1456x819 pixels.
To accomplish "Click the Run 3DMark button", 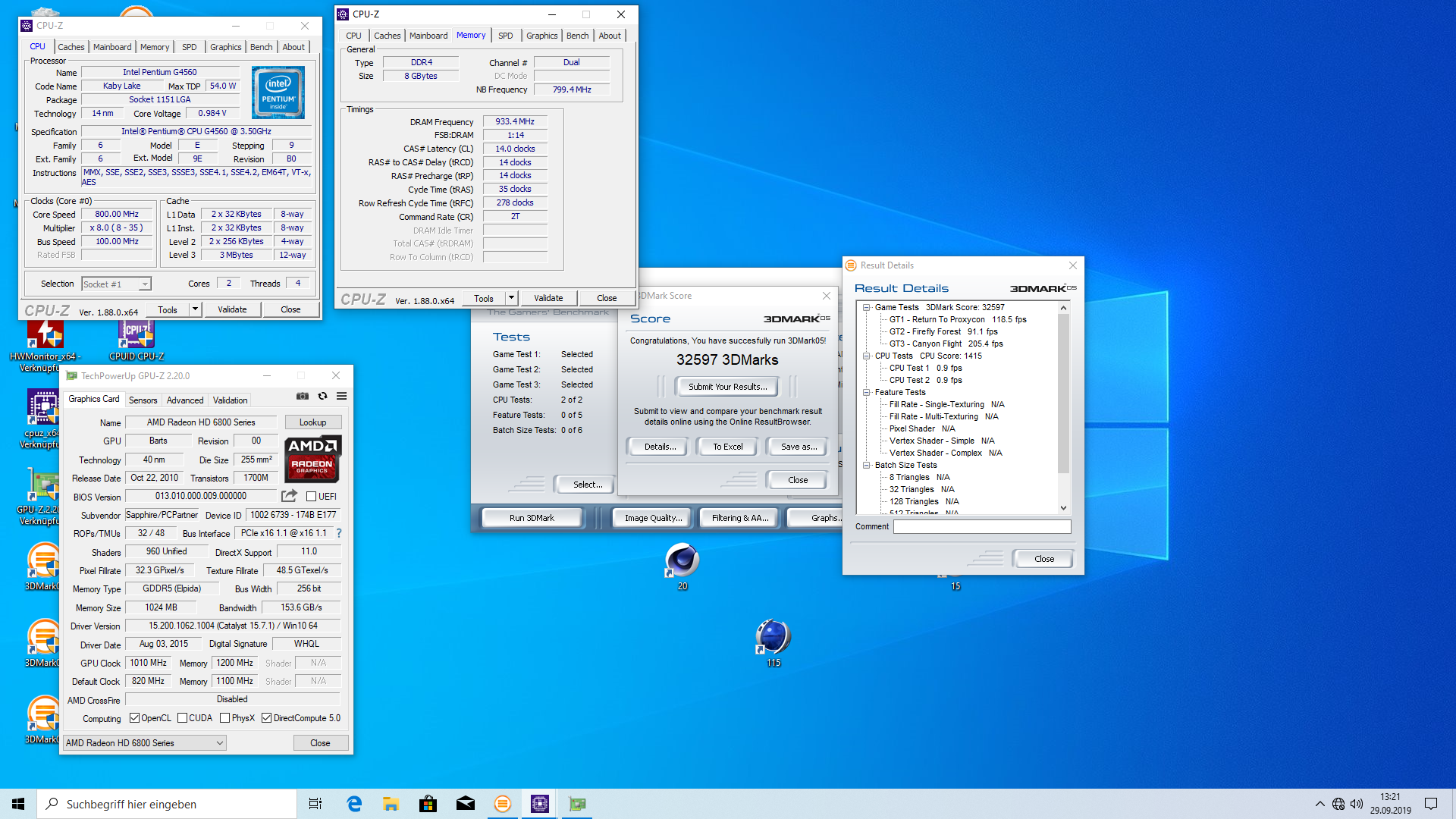I will click(532, 518).
